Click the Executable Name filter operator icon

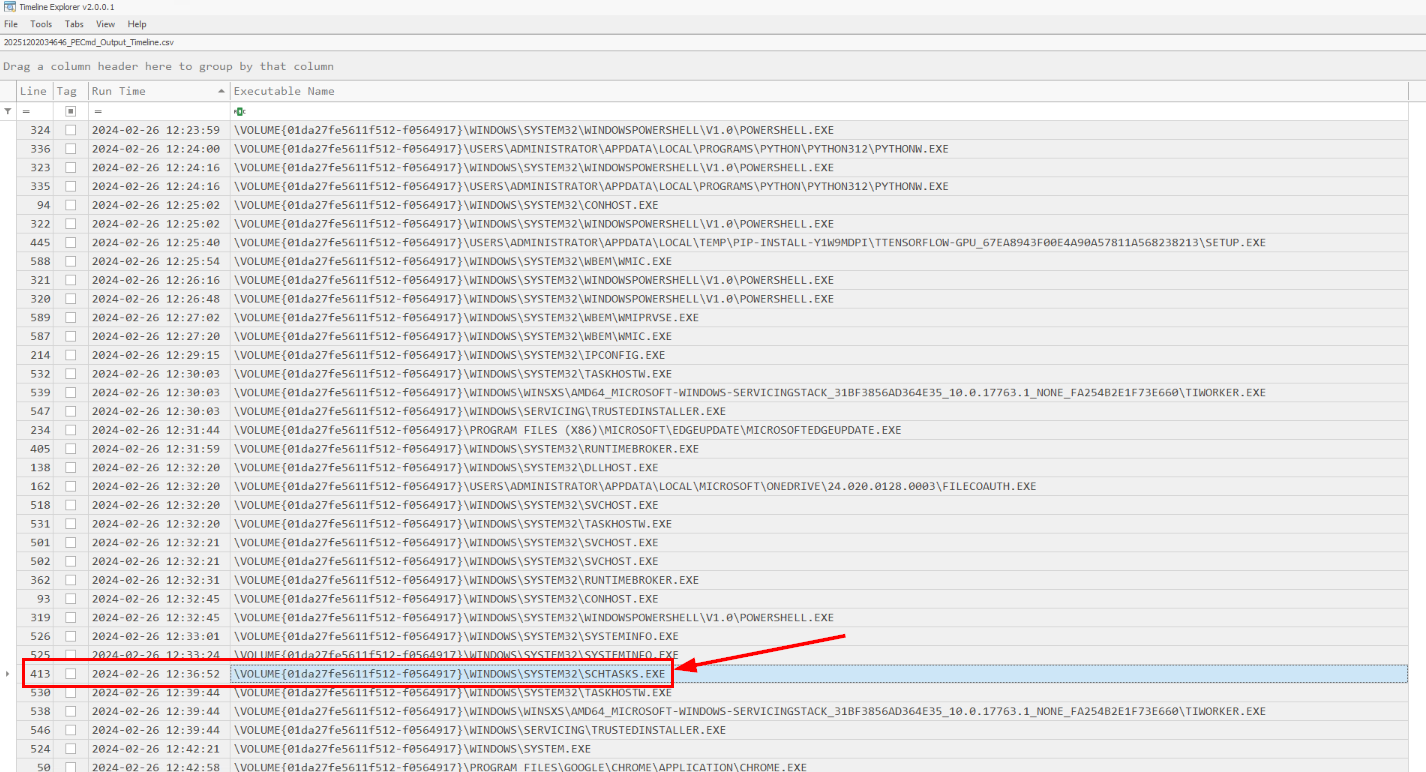(239, 111)
